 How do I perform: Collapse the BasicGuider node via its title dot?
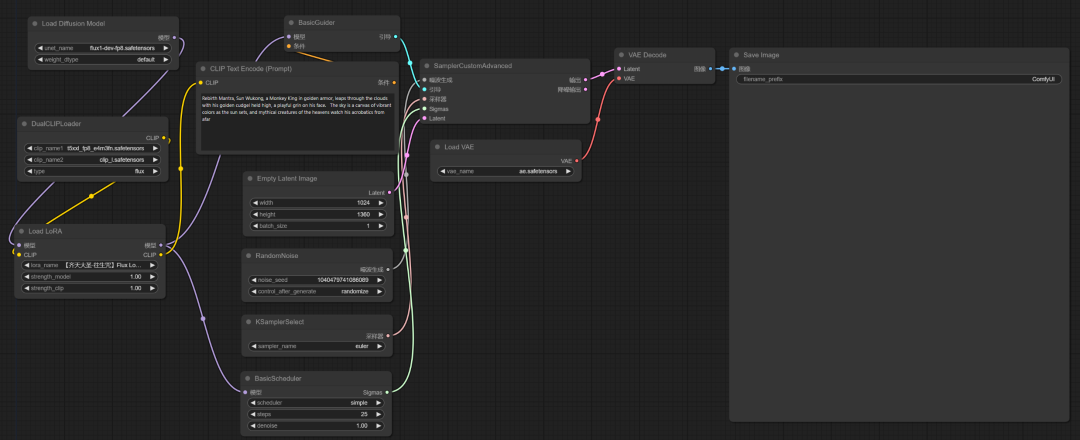pos(291,23)
